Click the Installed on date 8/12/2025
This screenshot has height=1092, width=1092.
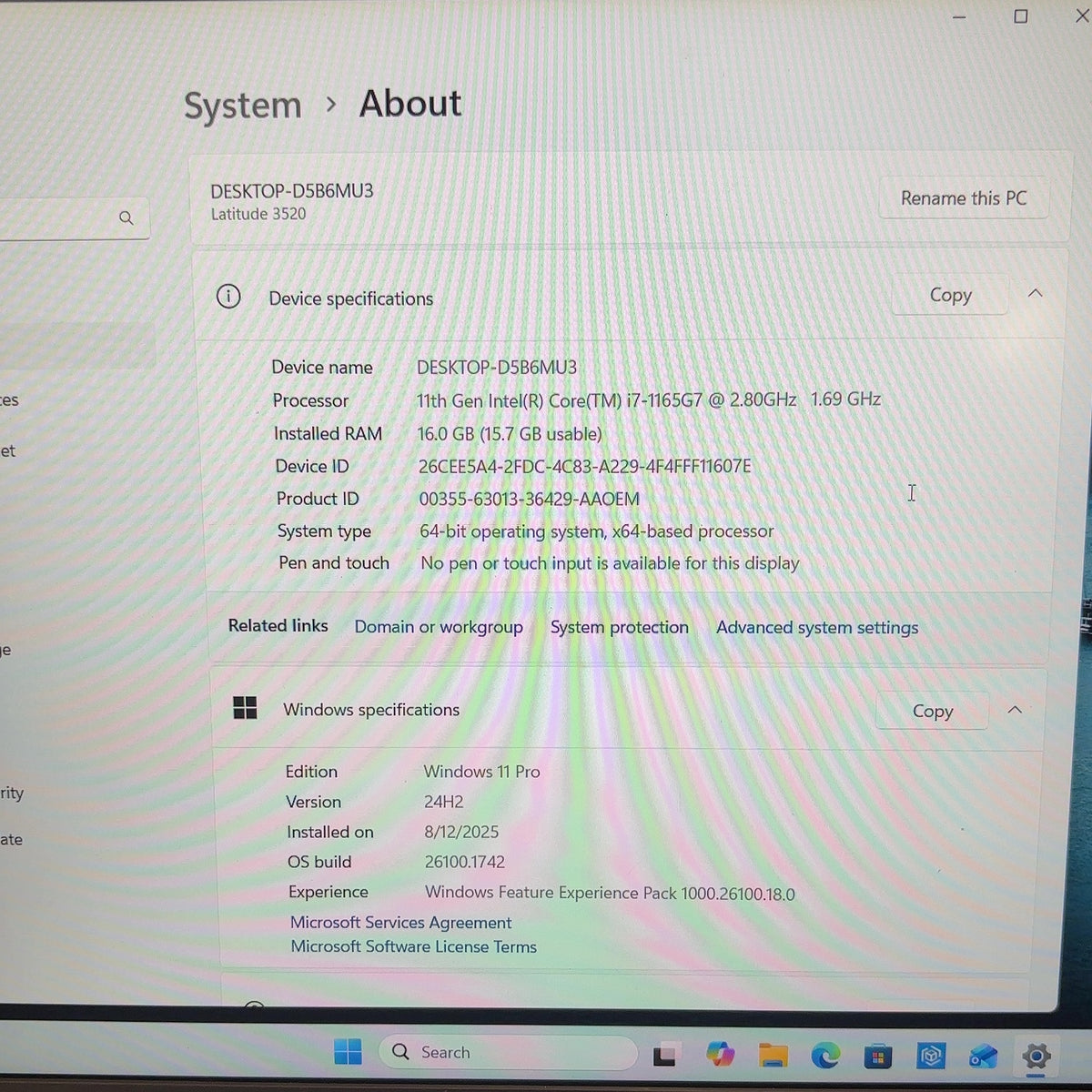click(x=461, y=832)
